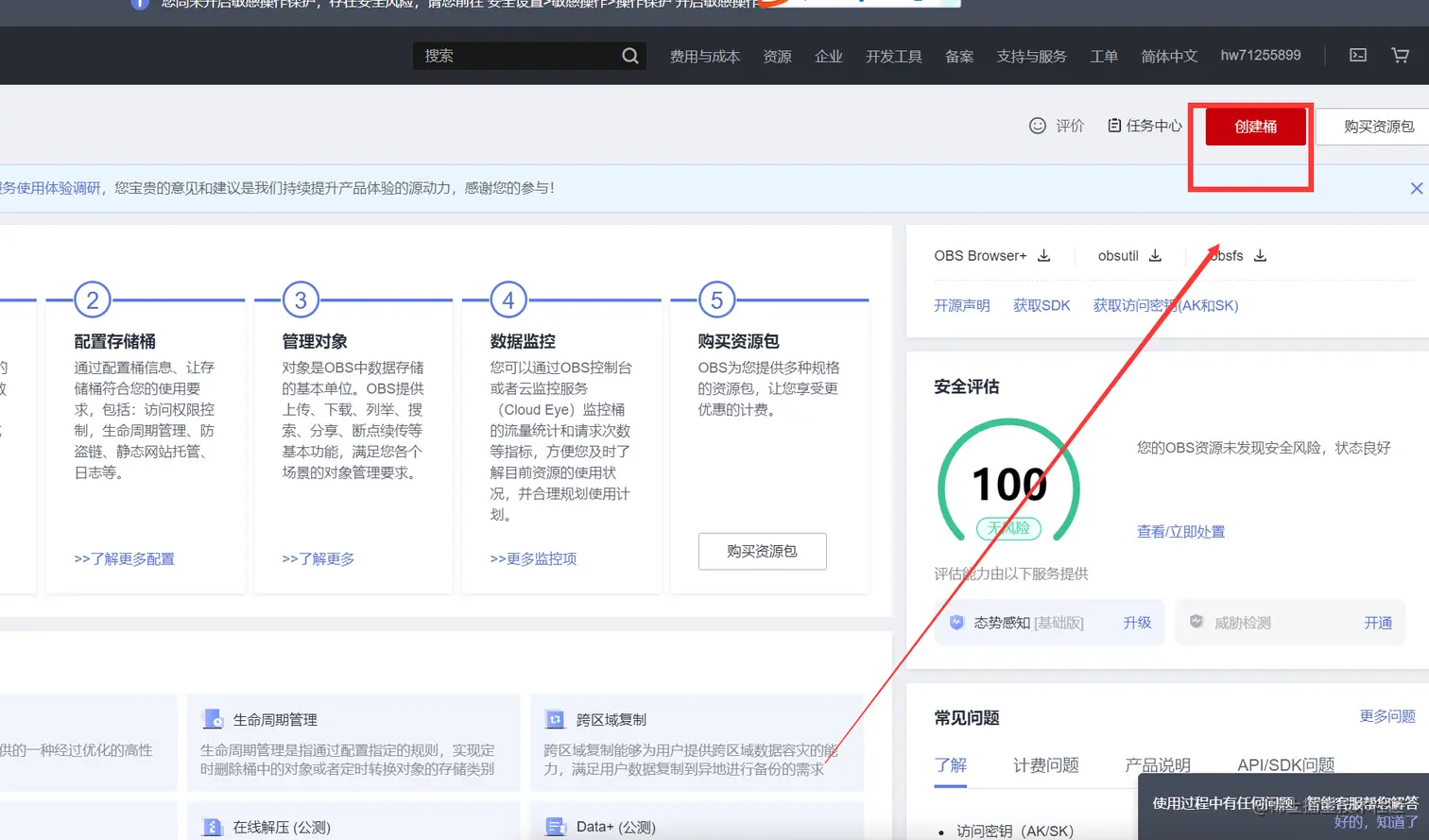1429x840 pixels.
Task: Open the 支持与服务 menu
Action: pyautogui.click(x=1032, y=57)
